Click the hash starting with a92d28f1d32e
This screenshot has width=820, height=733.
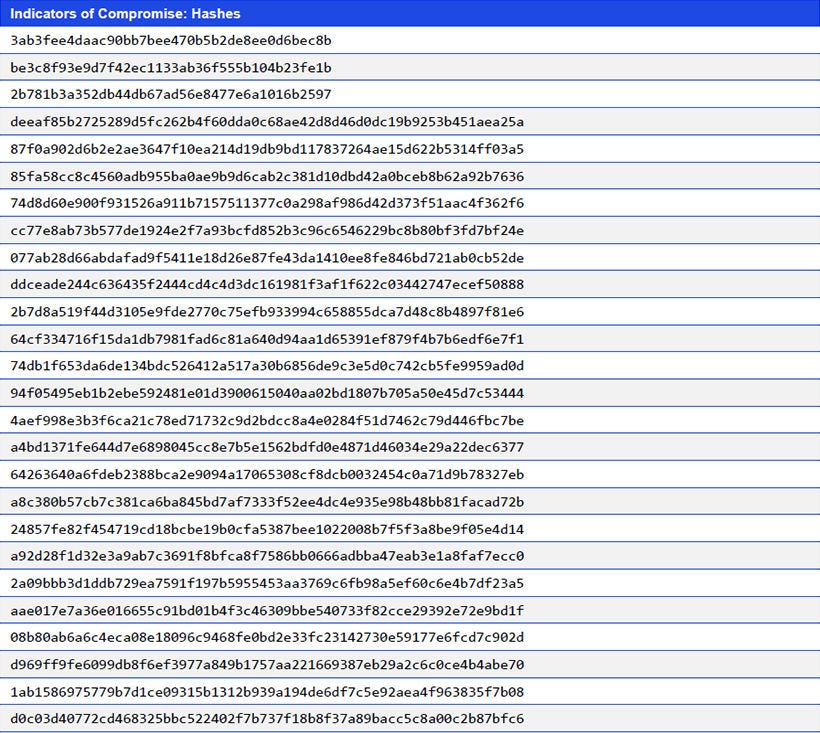[267, 556]
